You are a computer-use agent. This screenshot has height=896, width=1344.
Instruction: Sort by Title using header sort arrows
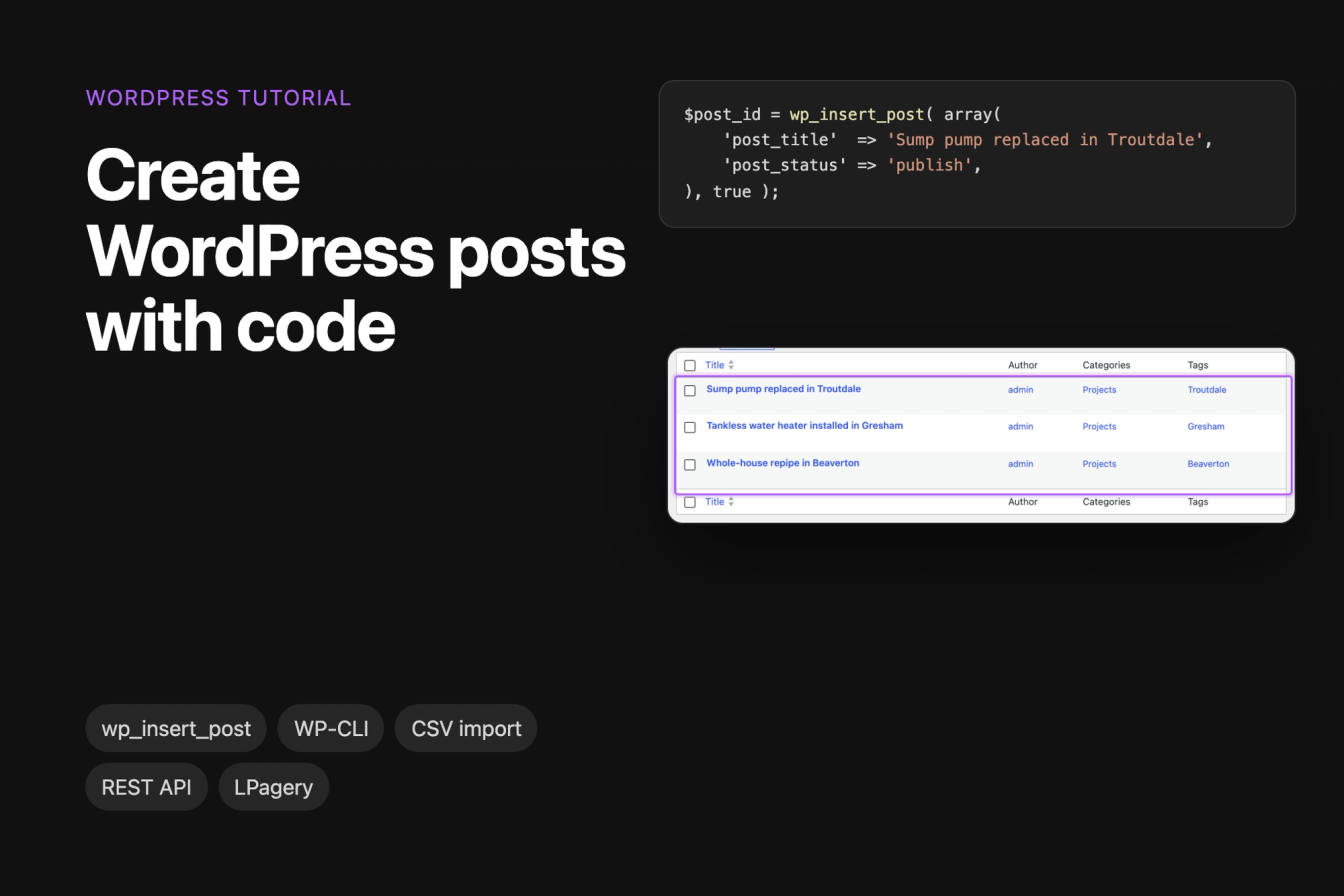click(731, 365)
